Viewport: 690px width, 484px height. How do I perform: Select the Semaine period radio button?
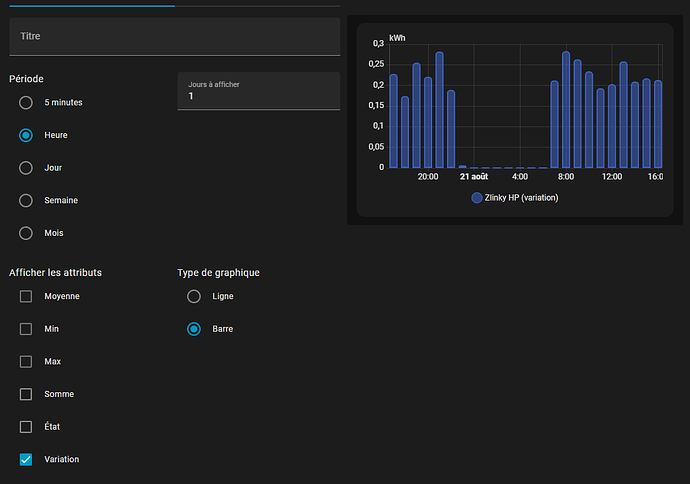tap(26, 200)
